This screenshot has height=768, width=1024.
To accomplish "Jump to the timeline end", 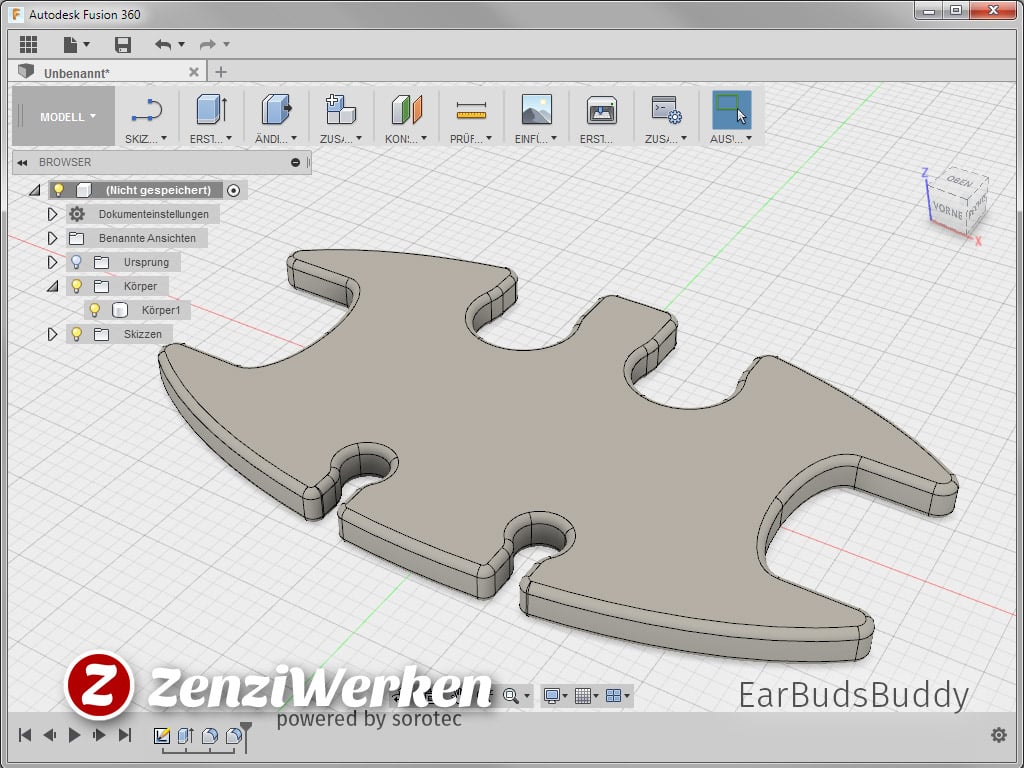I will coord(125,735).
